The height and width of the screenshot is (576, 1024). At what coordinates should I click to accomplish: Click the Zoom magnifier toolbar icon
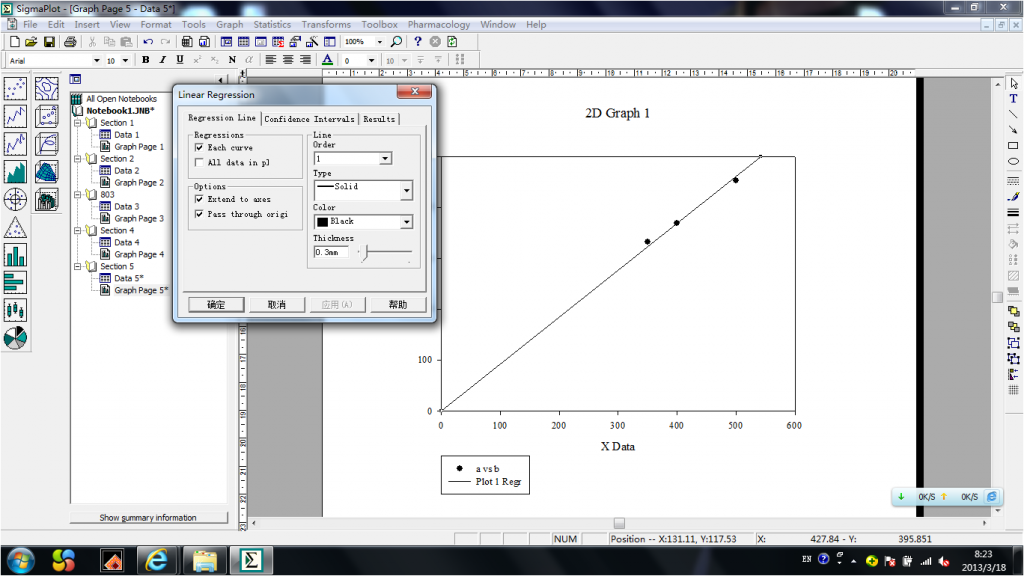(x=396, y=42)
